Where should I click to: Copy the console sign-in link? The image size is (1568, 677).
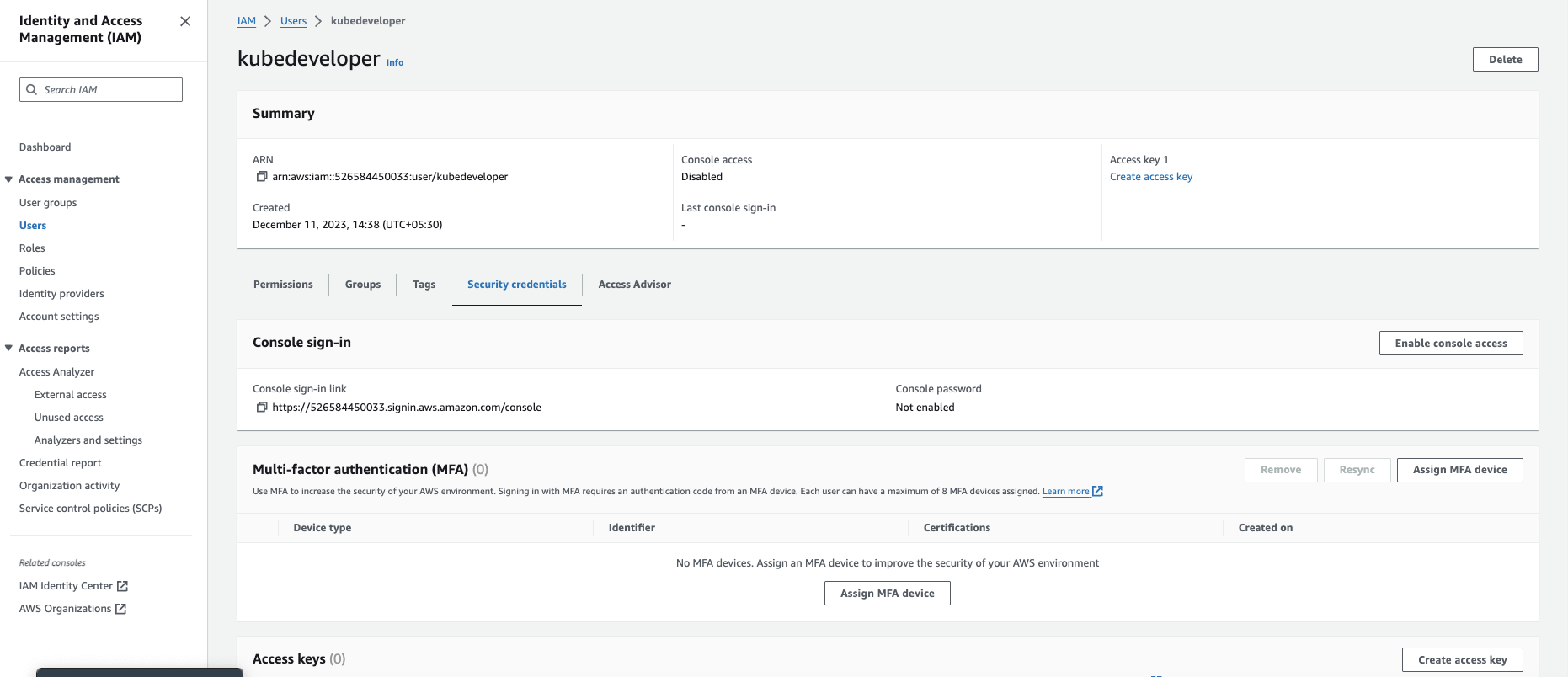point(262,408)
